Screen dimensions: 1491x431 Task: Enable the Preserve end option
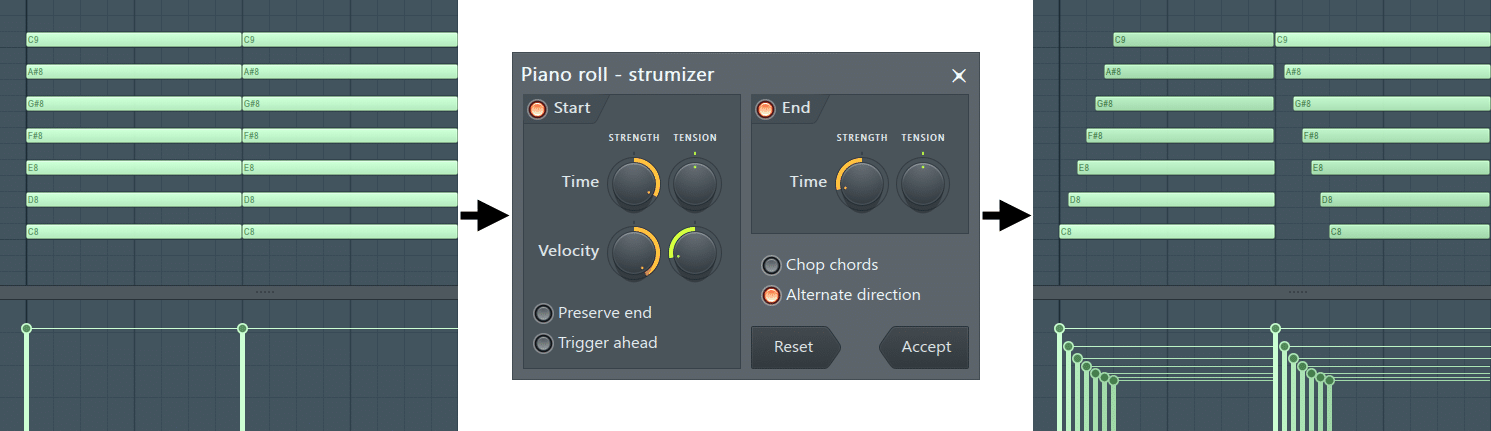click(544, 313)
